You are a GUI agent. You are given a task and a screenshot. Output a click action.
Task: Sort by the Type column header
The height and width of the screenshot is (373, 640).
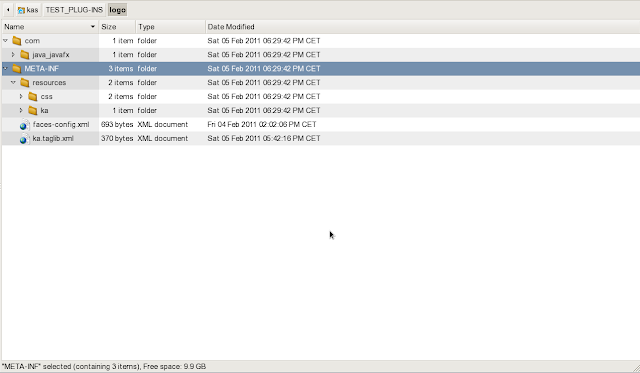tap(171, 27)
